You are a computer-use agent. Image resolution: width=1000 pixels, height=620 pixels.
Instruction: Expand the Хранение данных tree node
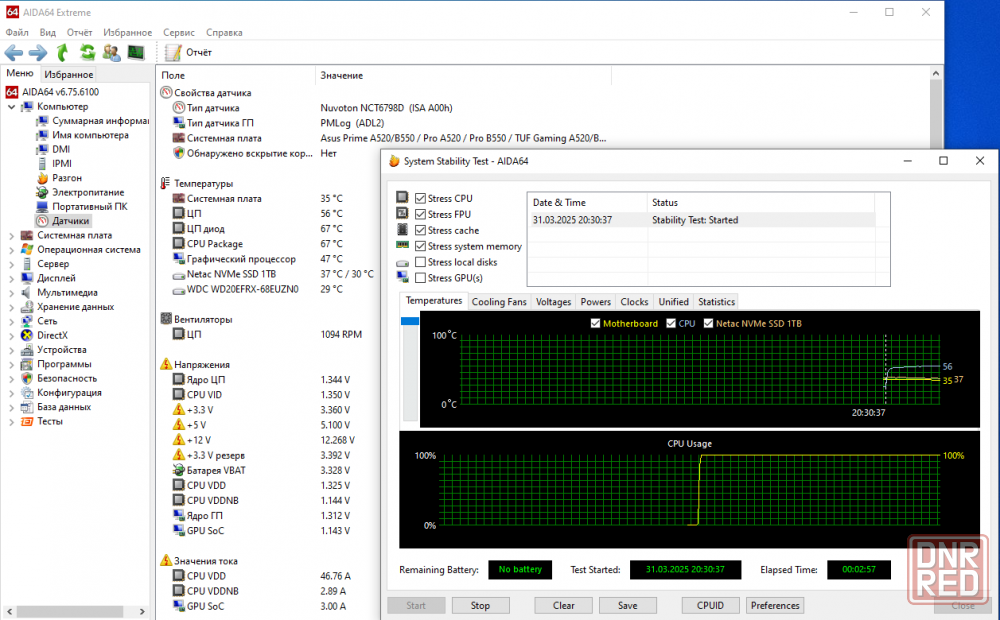(x=11, y=307)
